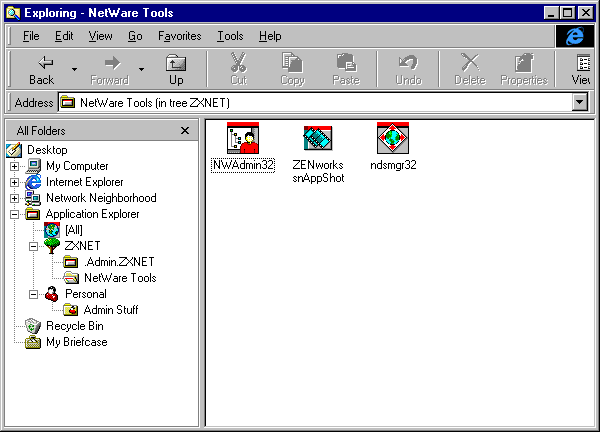The image size is (600, 432).
Task: Click the Views toolbar button
Action: pos(580,70)
